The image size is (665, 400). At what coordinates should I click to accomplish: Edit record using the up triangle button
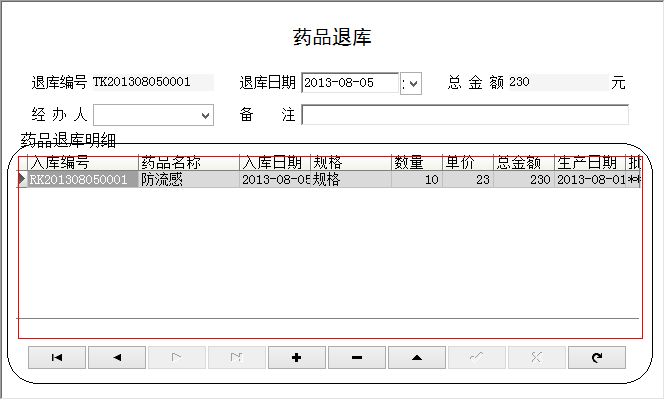point(417,358)
